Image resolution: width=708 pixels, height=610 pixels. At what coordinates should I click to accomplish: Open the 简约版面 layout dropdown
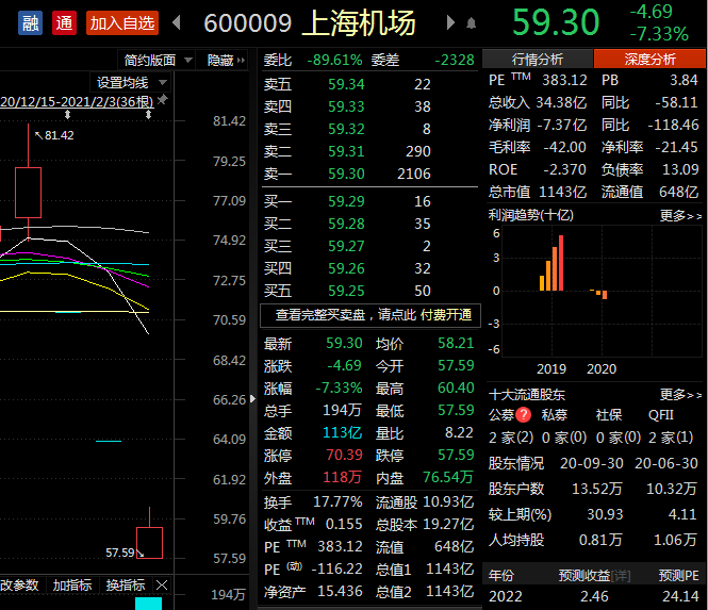(x=156, y=60)
